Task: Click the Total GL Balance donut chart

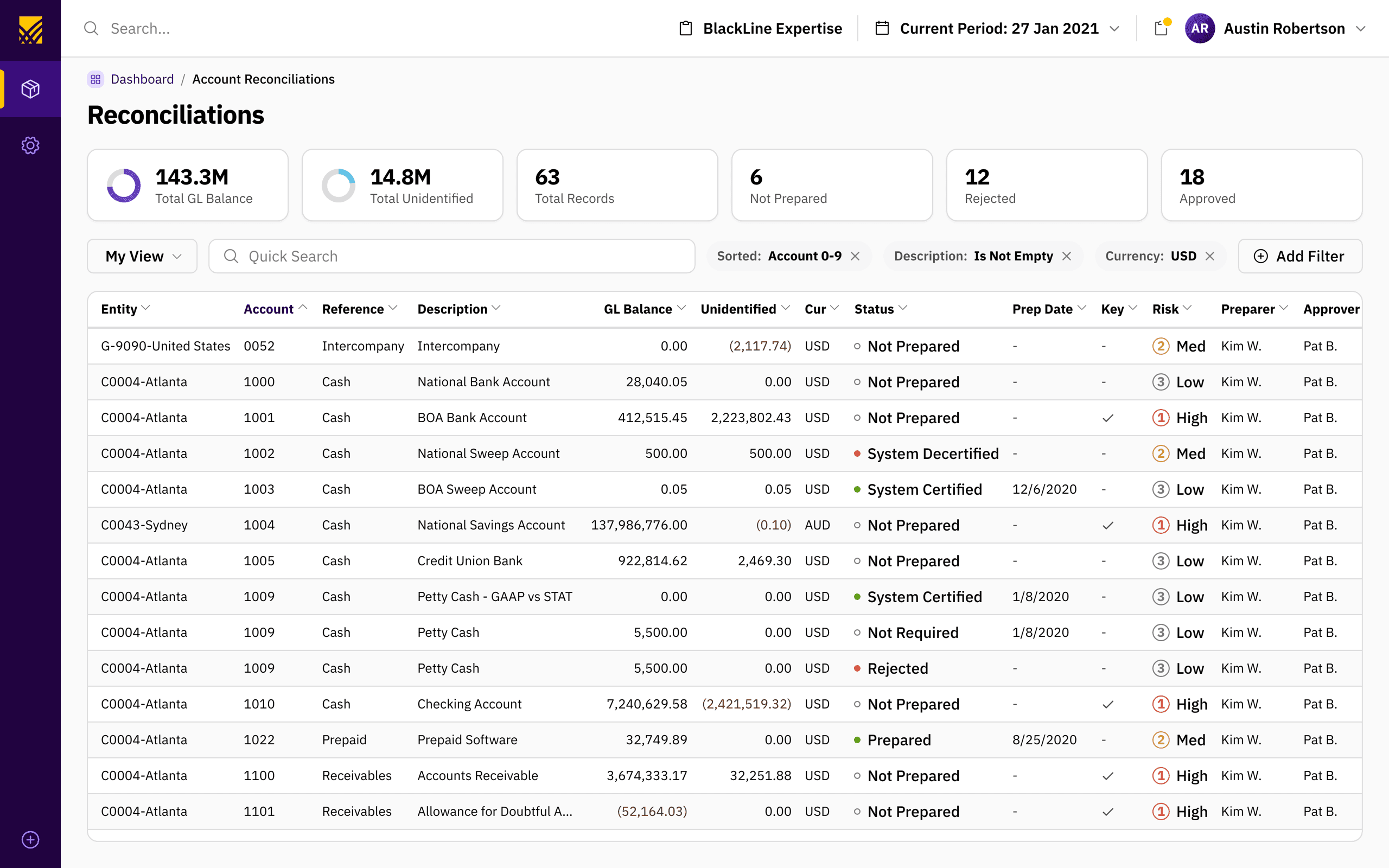Action: [x=123, y=186]
